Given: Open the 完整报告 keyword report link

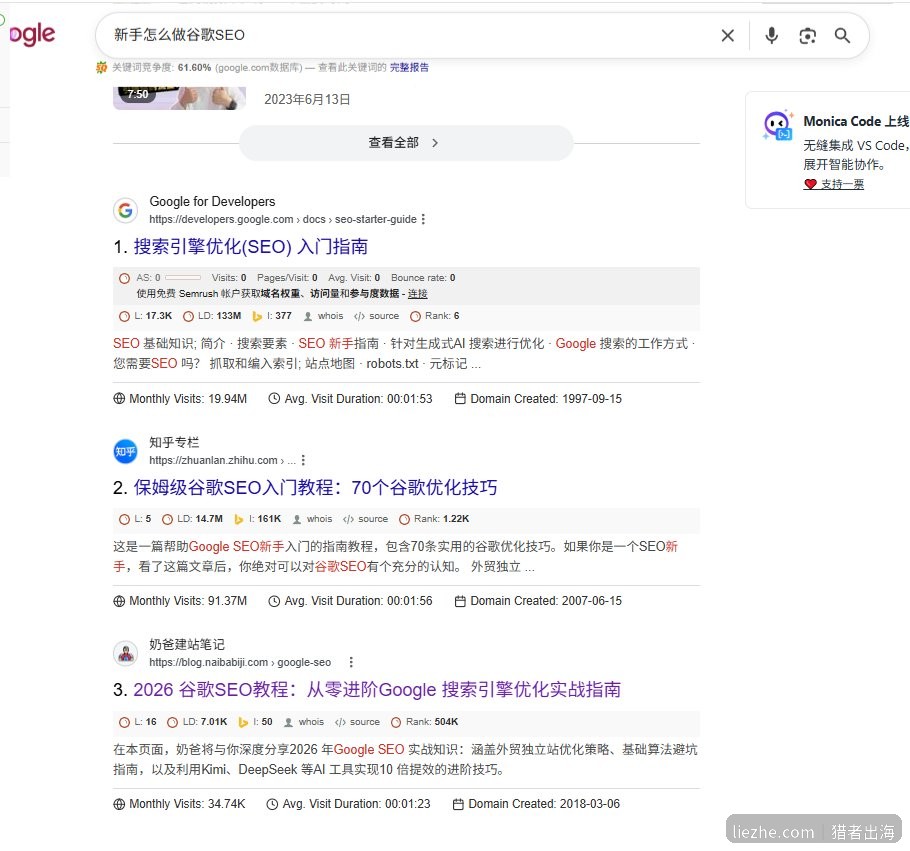Looking at the screenshot, I should [x=409, y=67].
